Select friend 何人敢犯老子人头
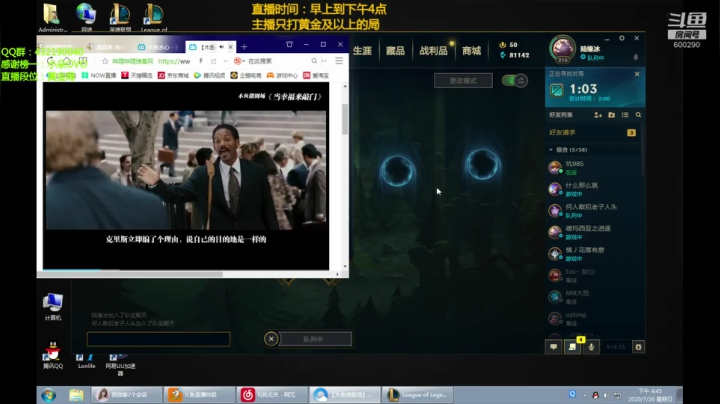Screen dimensions: 720x404 coord(593,211)
